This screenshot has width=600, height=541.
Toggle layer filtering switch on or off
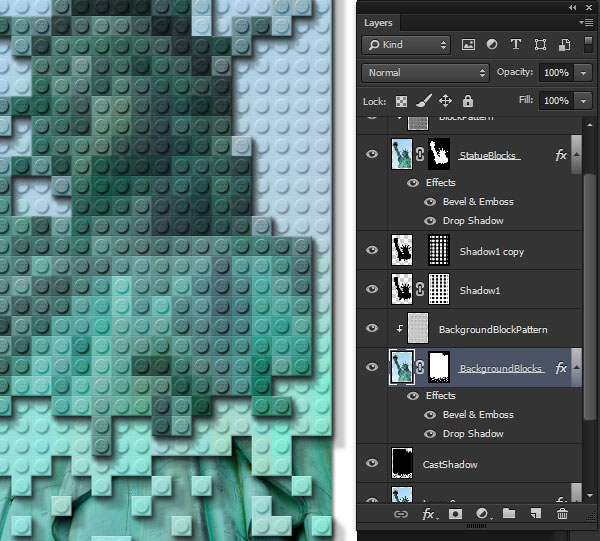tap(589, 44)
